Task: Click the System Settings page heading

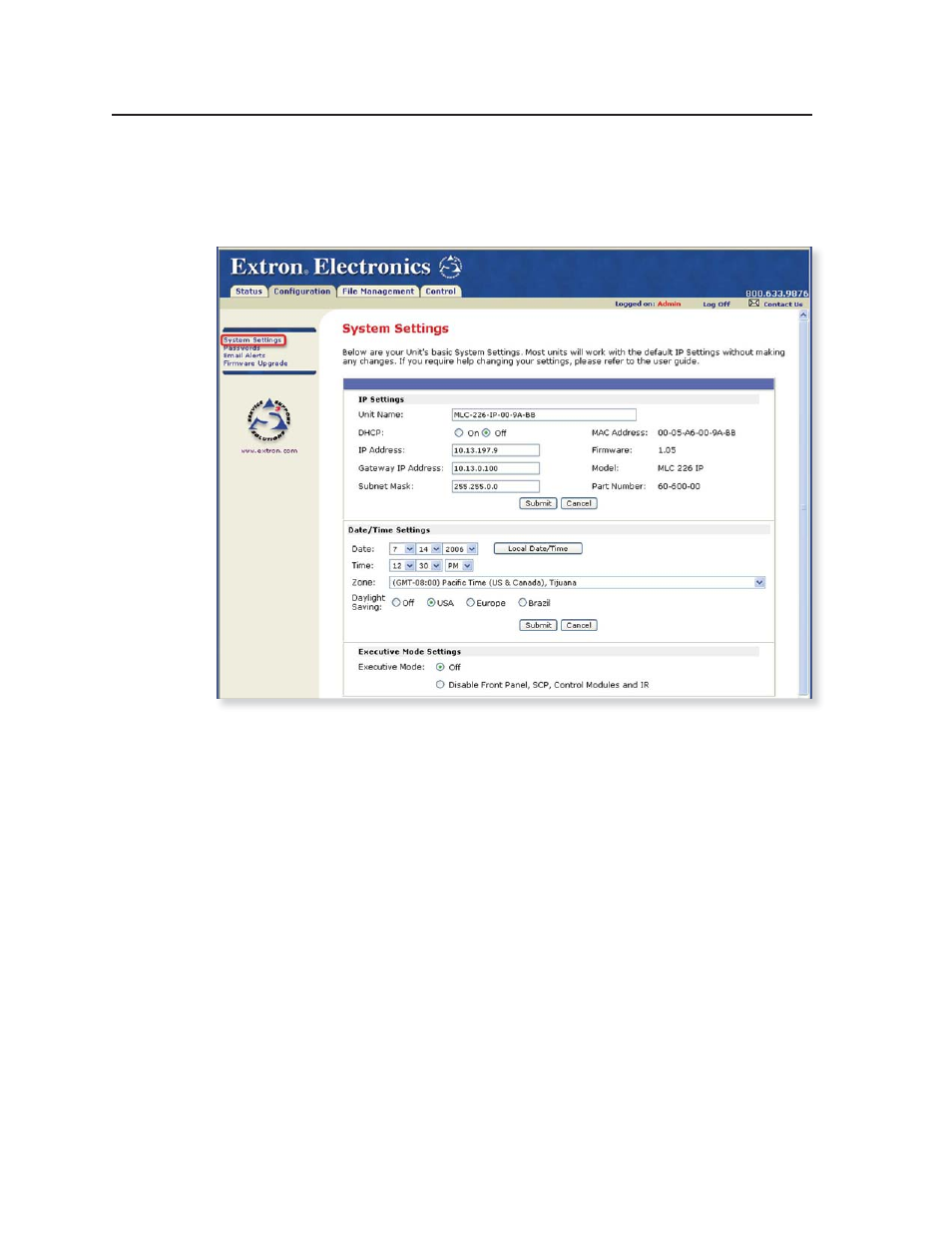Action: tap(395, 328)
